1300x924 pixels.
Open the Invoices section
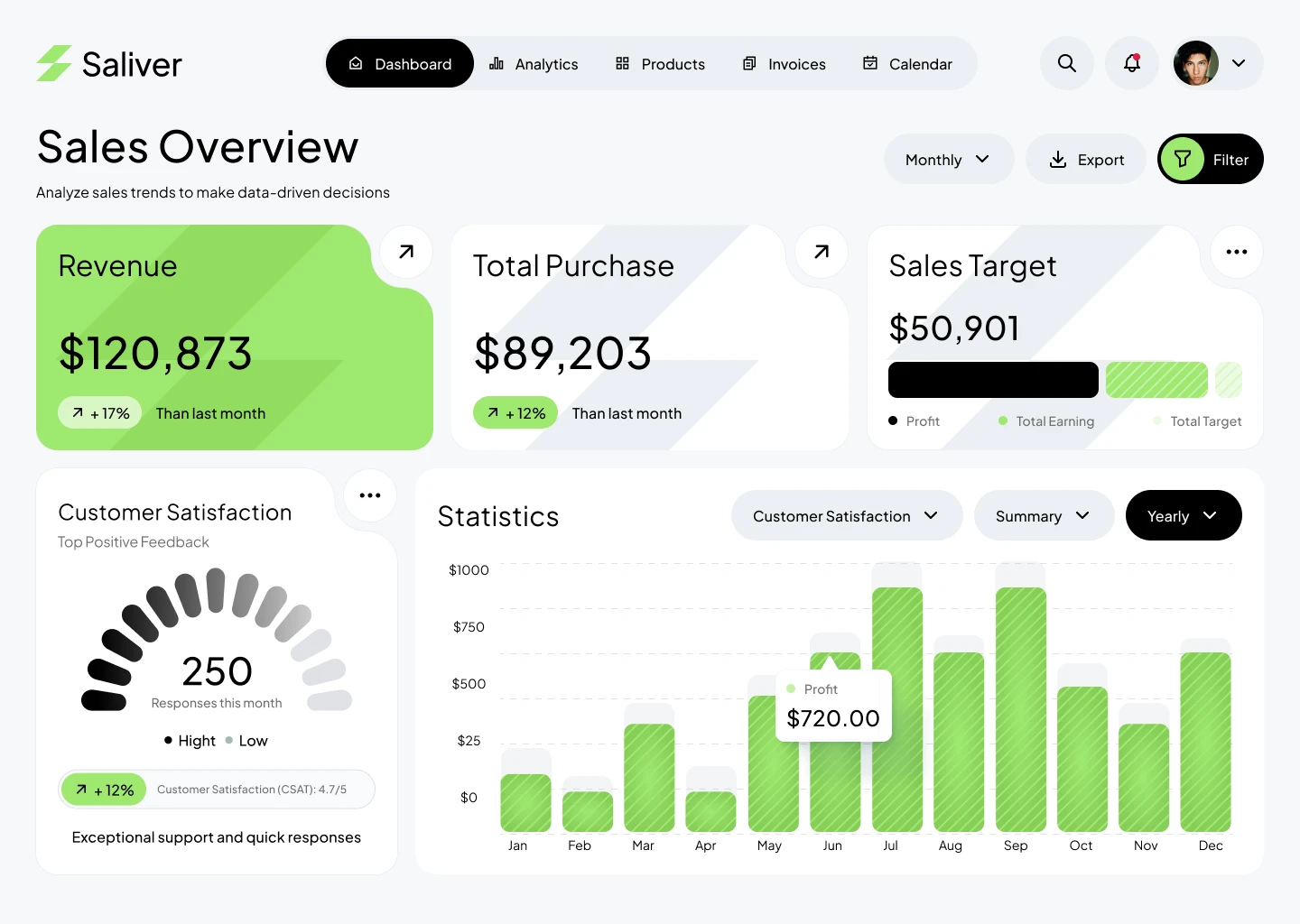(x=784, y=63)
